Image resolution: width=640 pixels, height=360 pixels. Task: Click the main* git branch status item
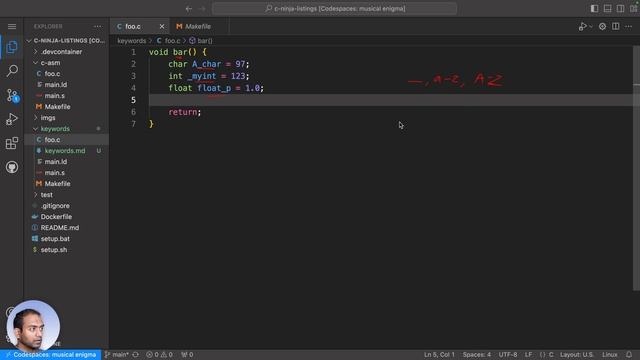coord(116,355)
